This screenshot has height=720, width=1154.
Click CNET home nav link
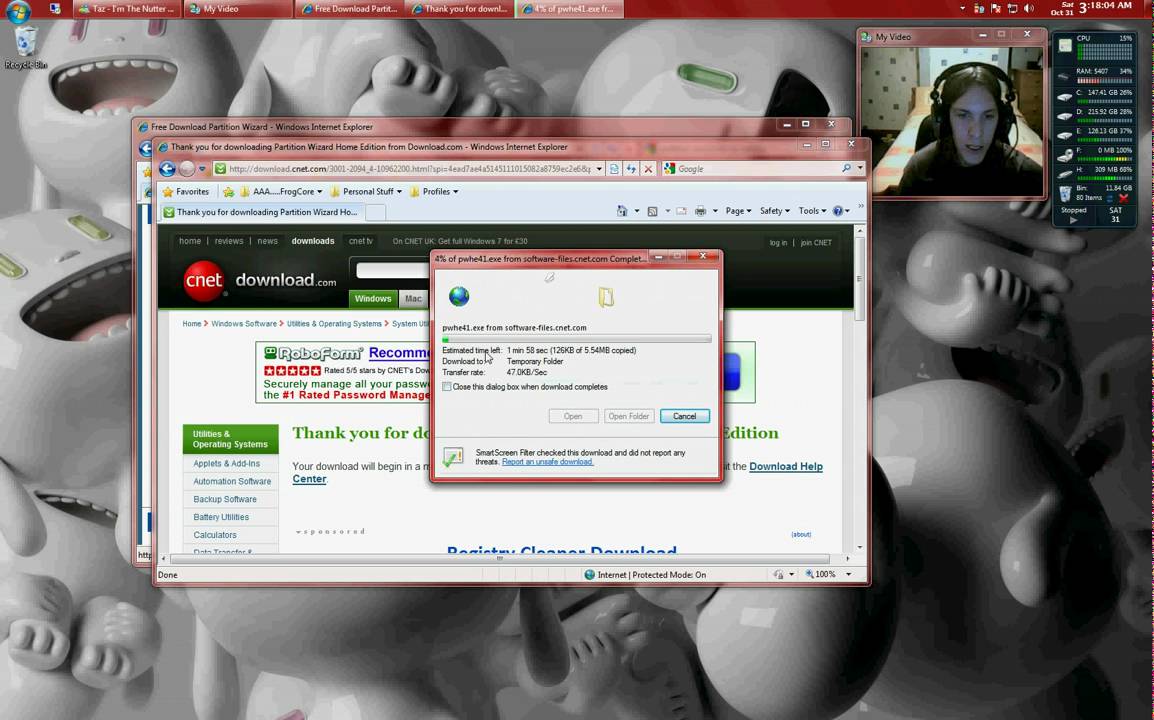[189, 241]
